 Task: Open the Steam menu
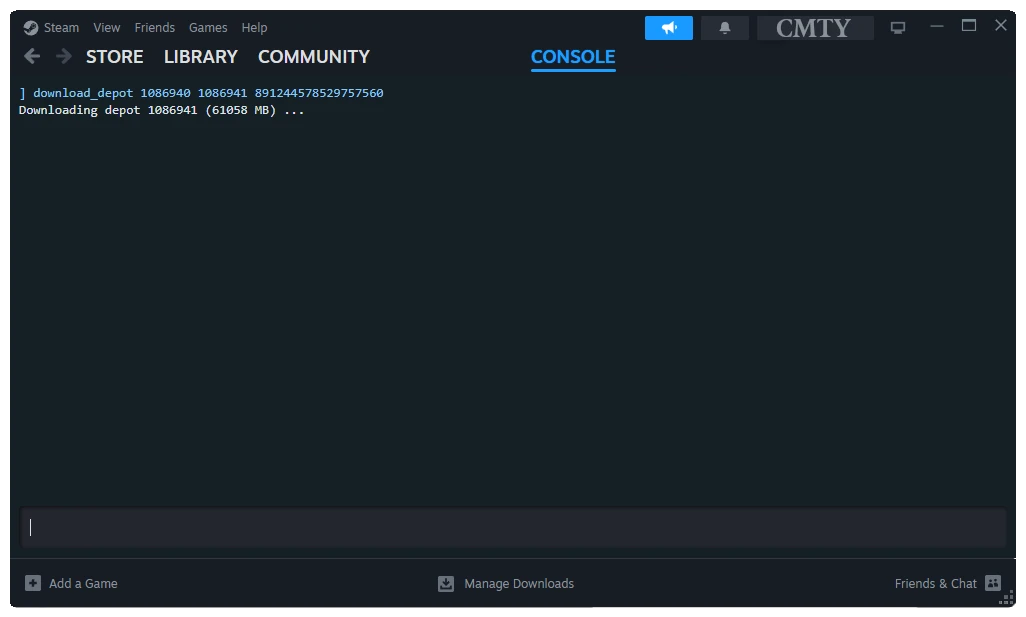[61, 27]
